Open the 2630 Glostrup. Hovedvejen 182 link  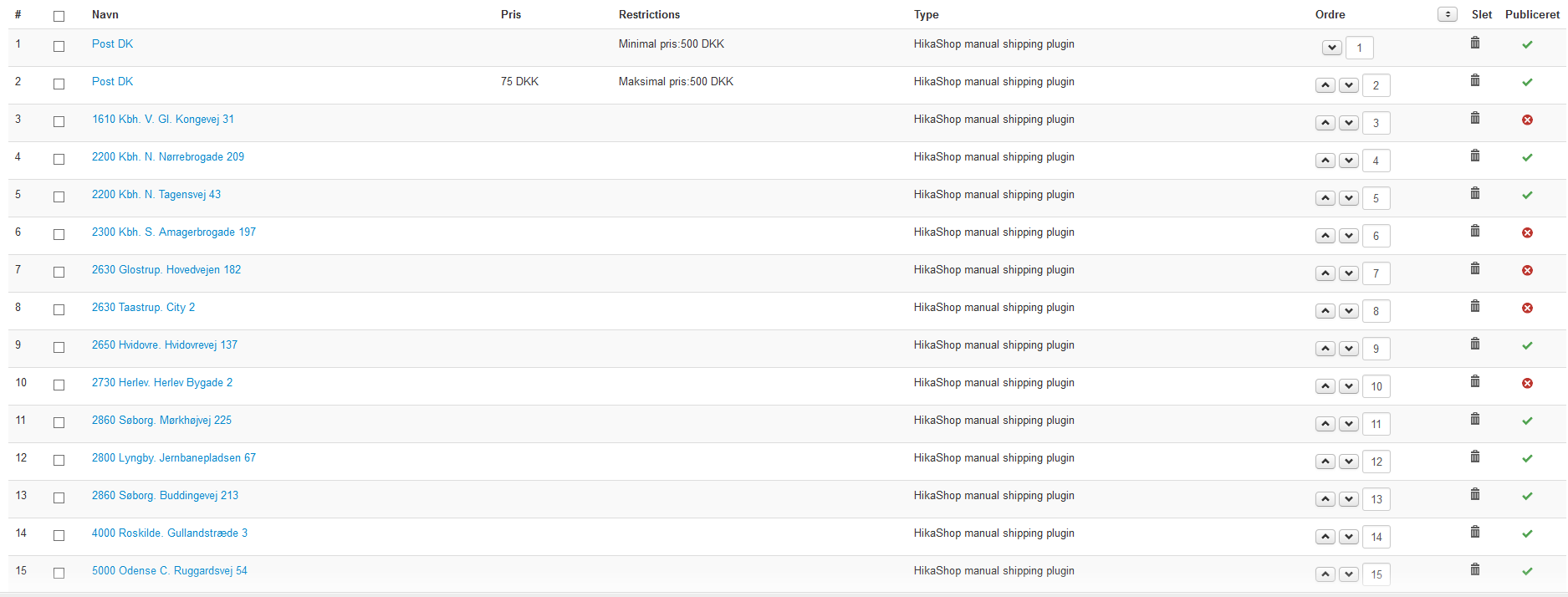[166, 269]
